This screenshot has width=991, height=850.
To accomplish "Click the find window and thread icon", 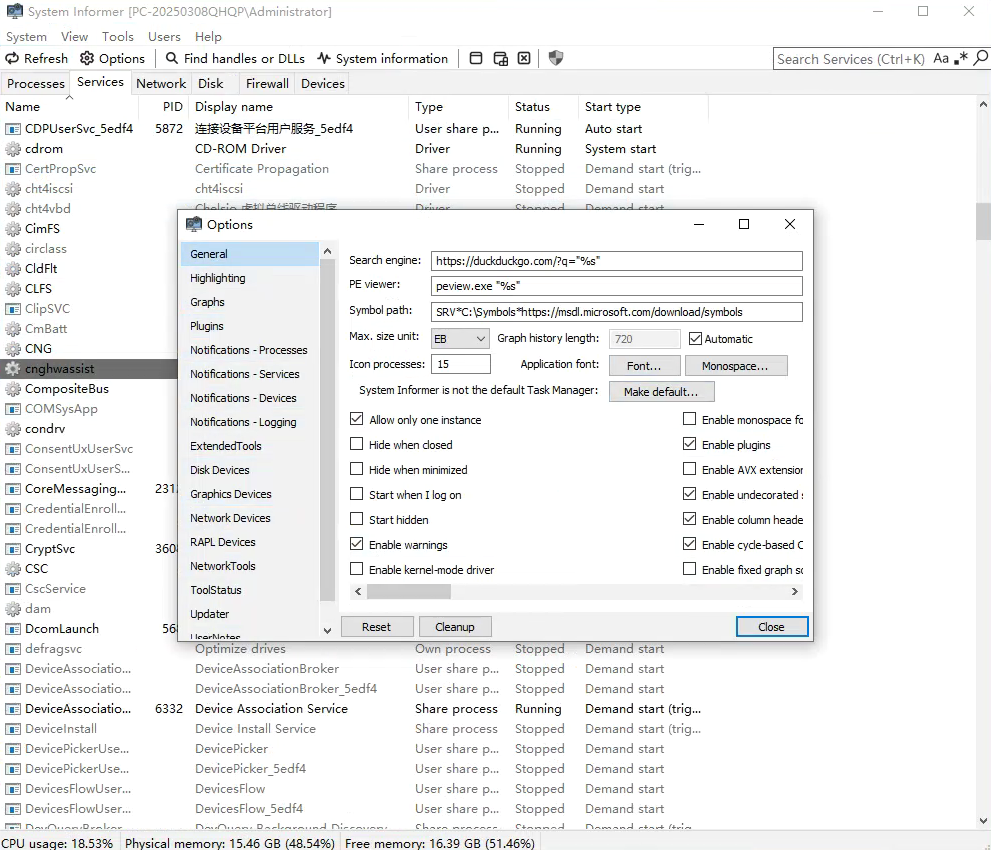I will (501, 59).
